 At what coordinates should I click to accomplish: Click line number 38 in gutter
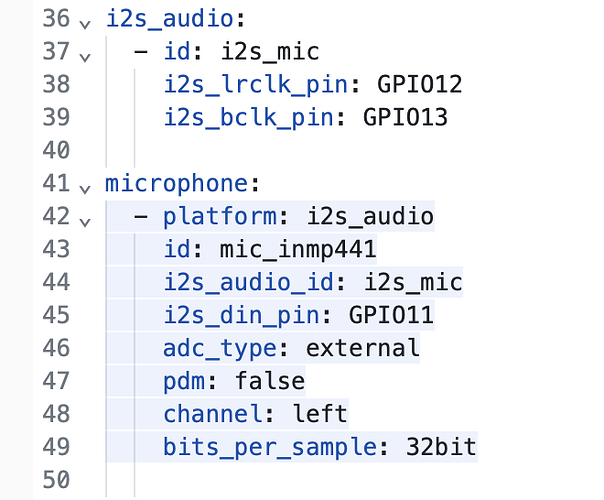pos(56,84)
